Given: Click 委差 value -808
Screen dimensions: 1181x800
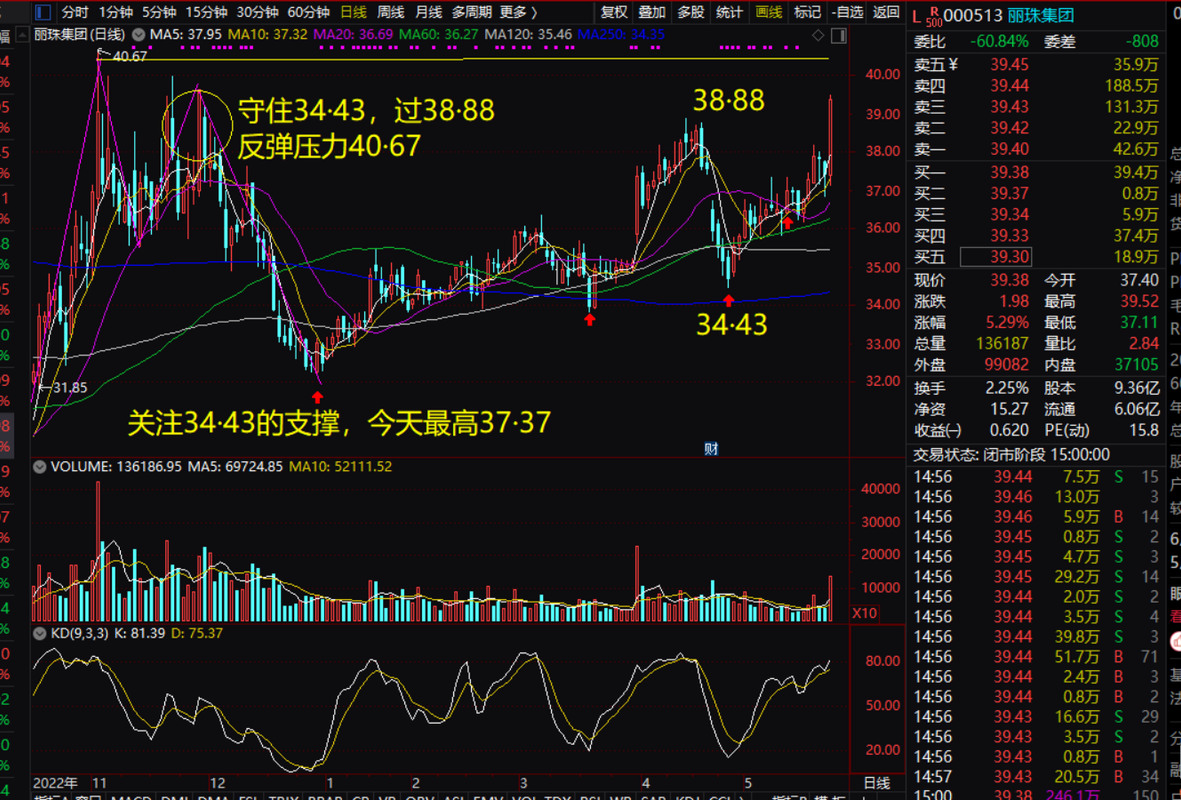Looking at the screenshot, I should (1142, 41).
